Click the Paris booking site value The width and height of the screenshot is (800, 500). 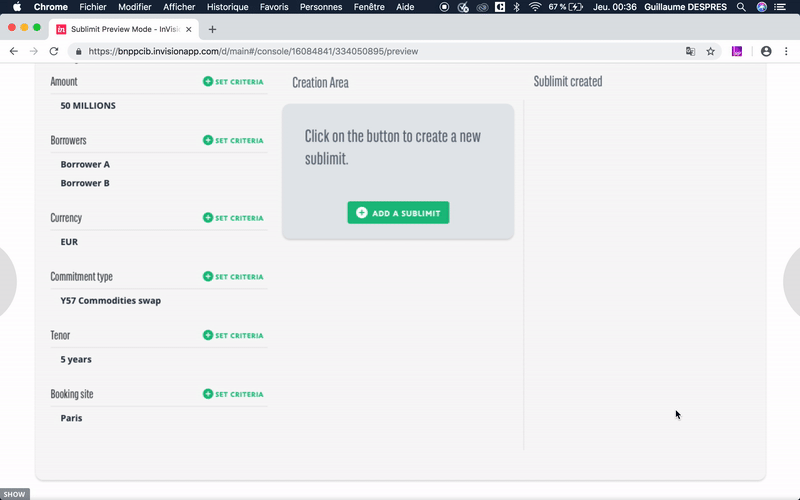pos(71,418)
